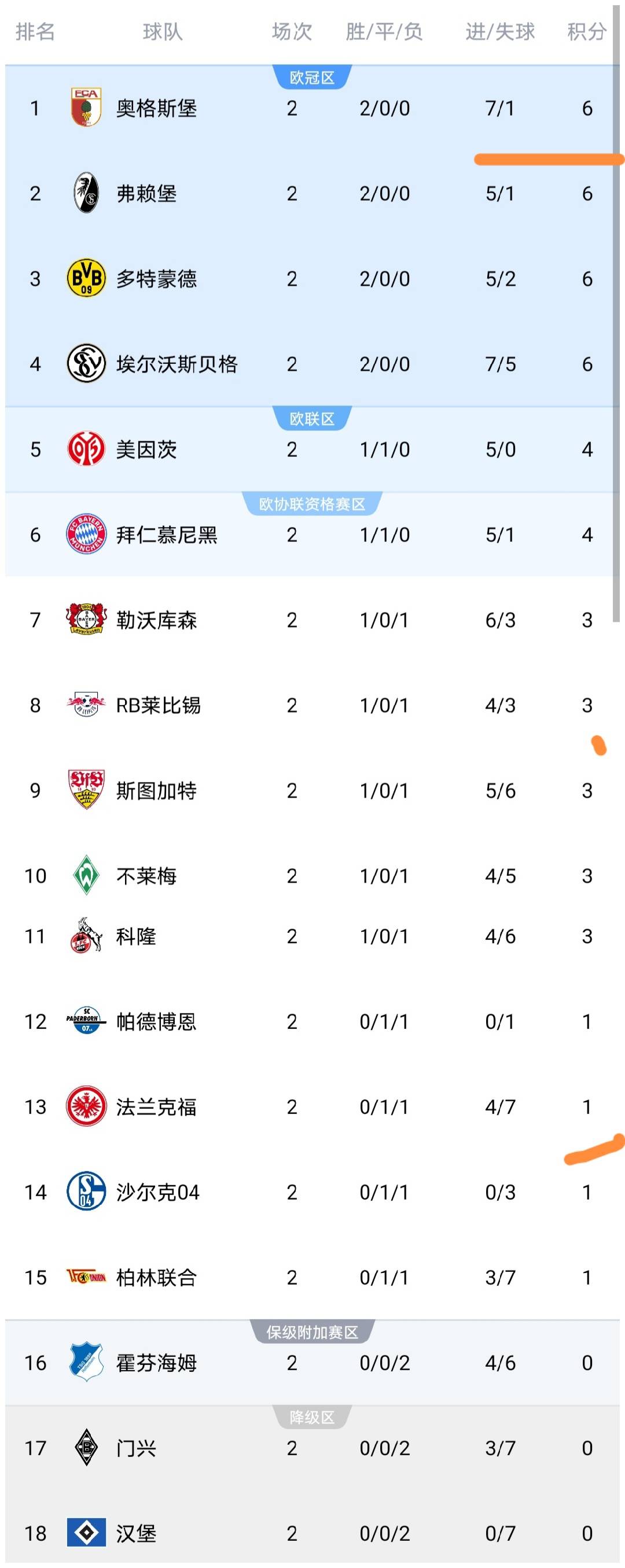
Task: Tap the Mainz 05 red crest
Action: (x=86, y=449)
